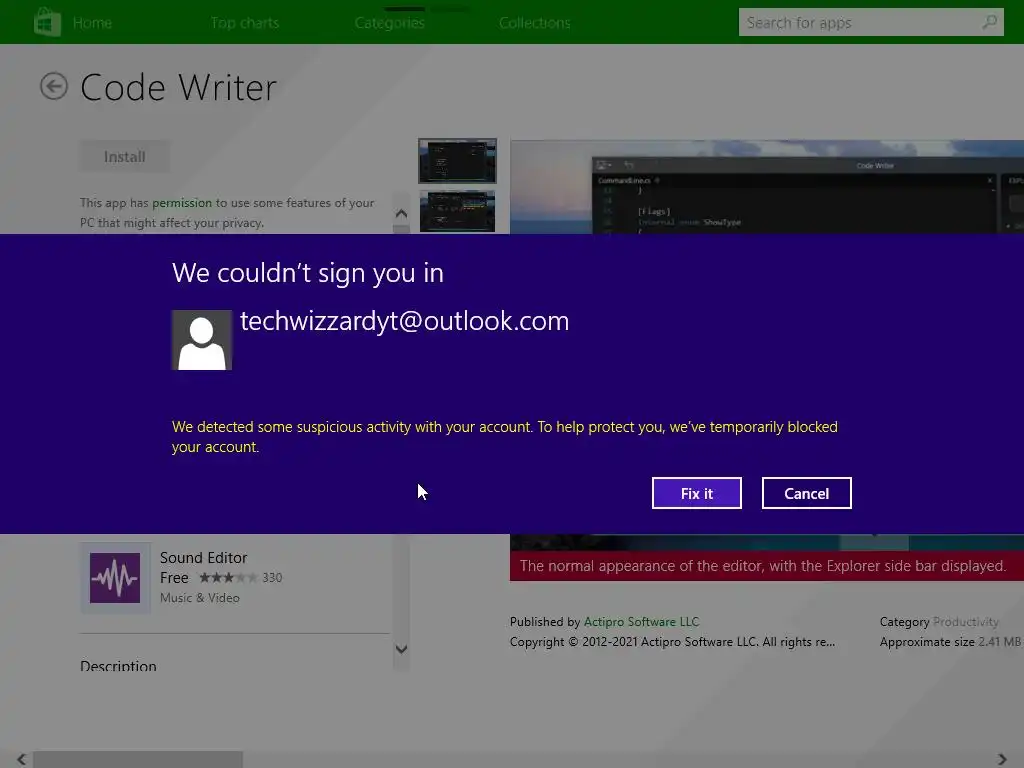Expand details with the down chevron

[x=402, y=649]
